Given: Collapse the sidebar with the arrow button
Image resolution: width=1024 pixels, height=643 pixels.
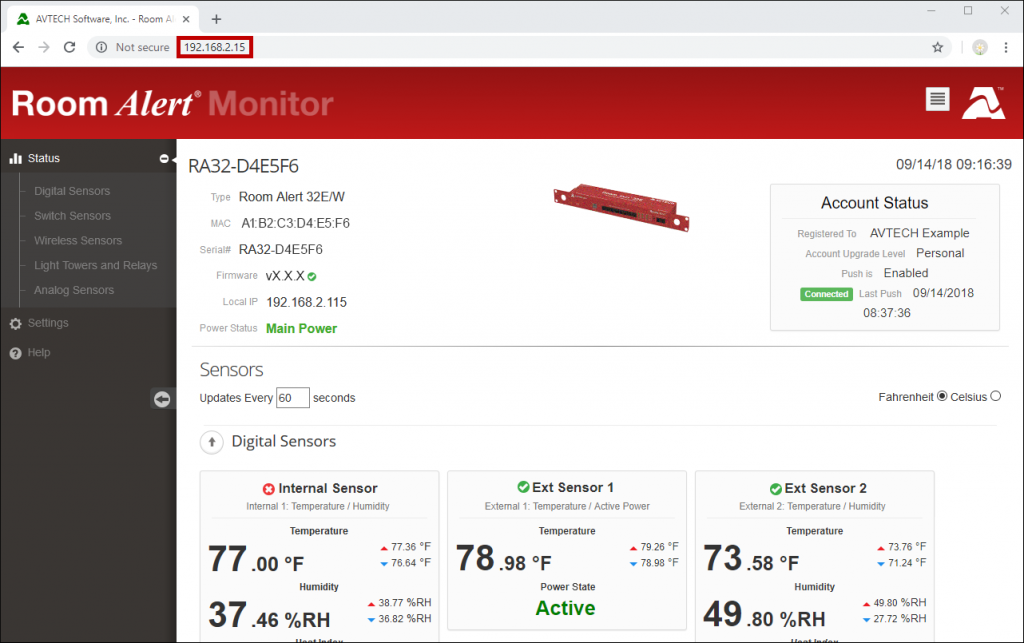Looking at the screenshot, I should click(x=162, y=398).
